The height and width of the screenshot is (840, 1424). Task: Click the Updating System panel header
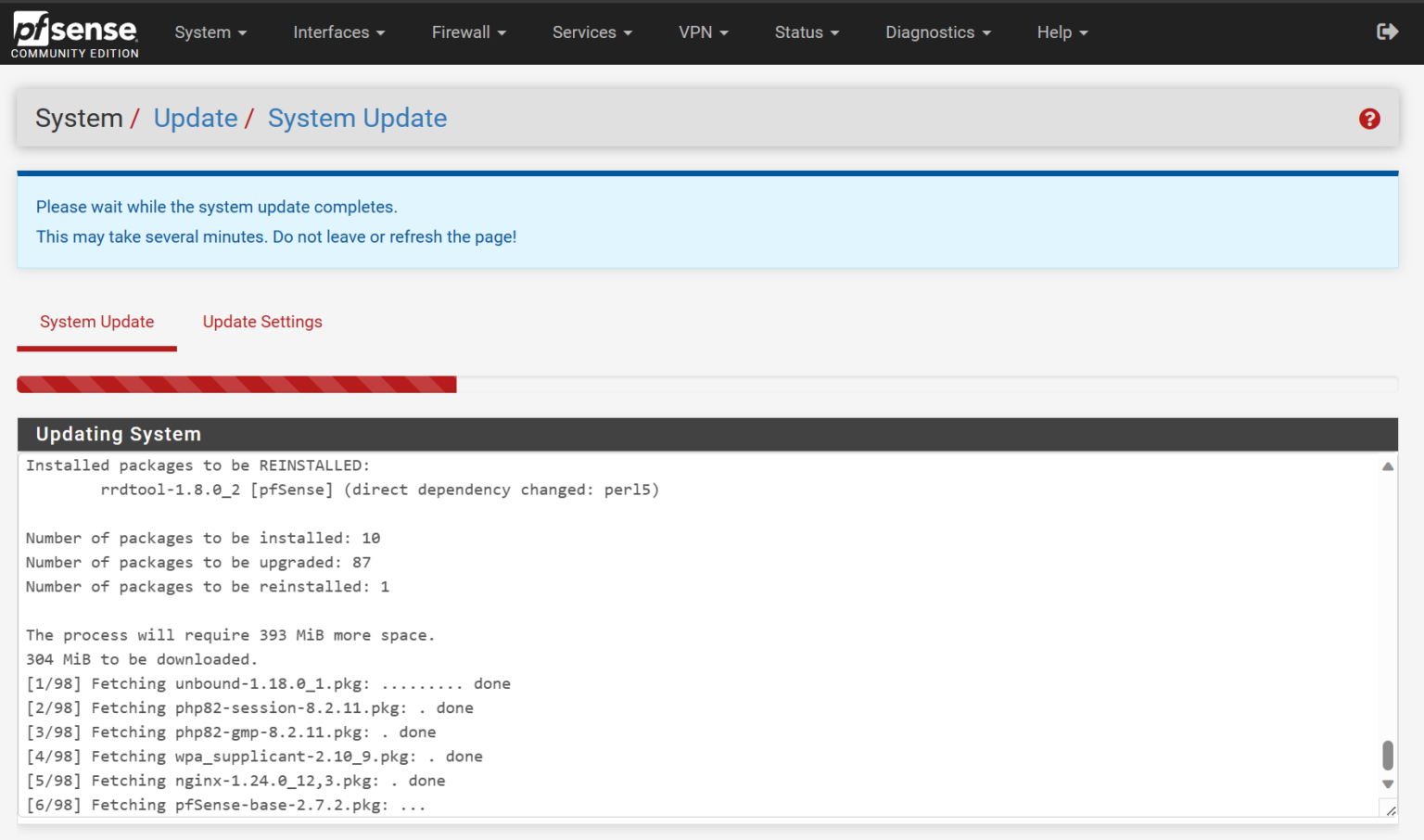[x=119, y=434]
